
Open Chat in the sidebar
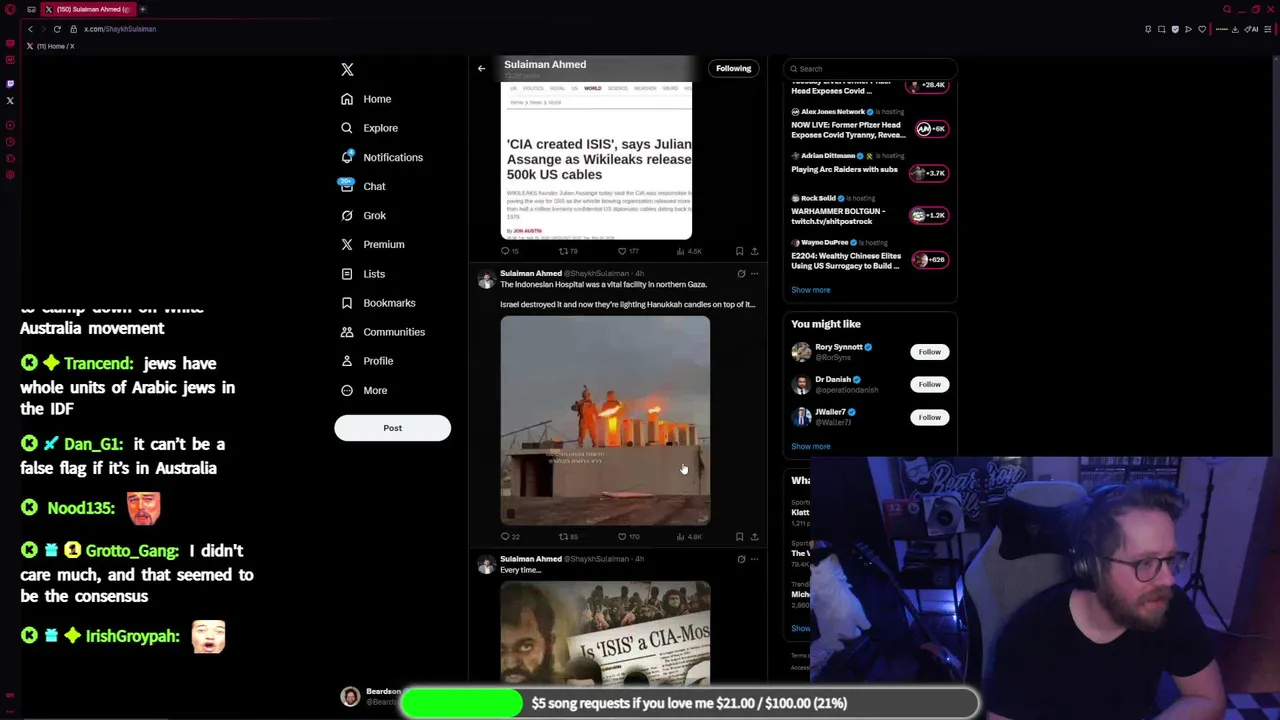click(x=362, y=186)
